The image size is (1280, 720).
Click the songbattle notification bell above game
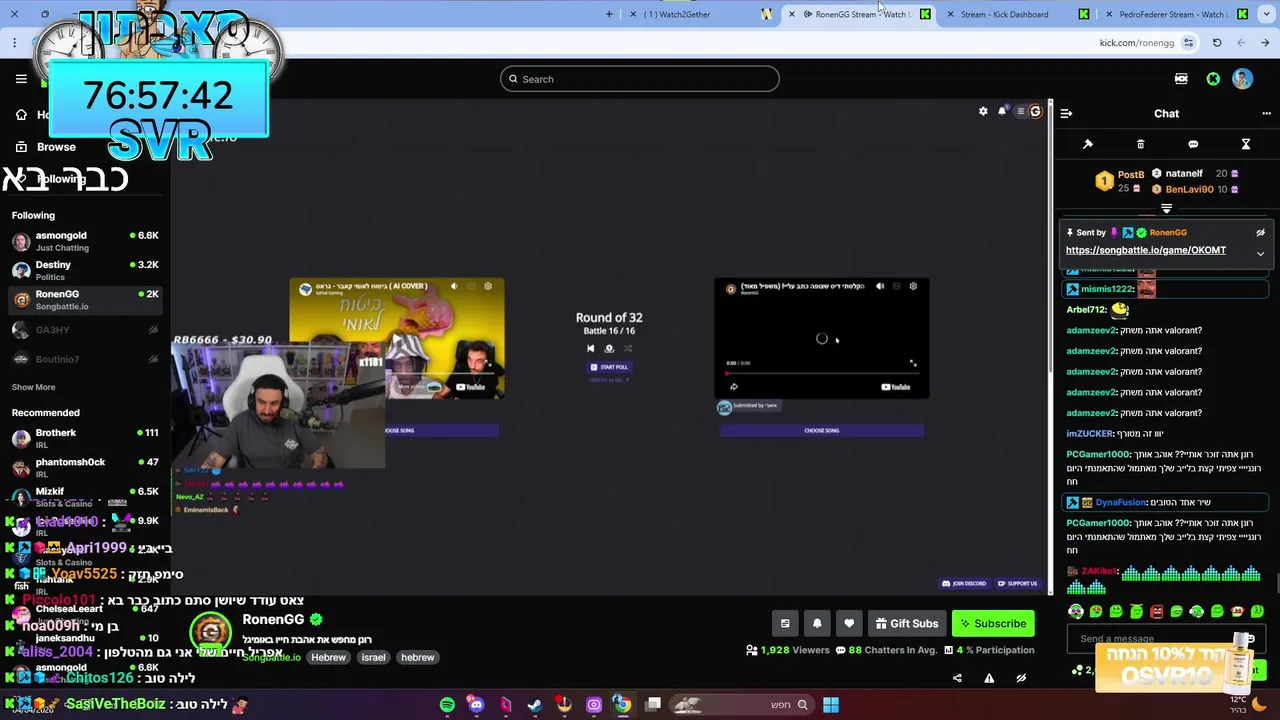coord(1002,111)
